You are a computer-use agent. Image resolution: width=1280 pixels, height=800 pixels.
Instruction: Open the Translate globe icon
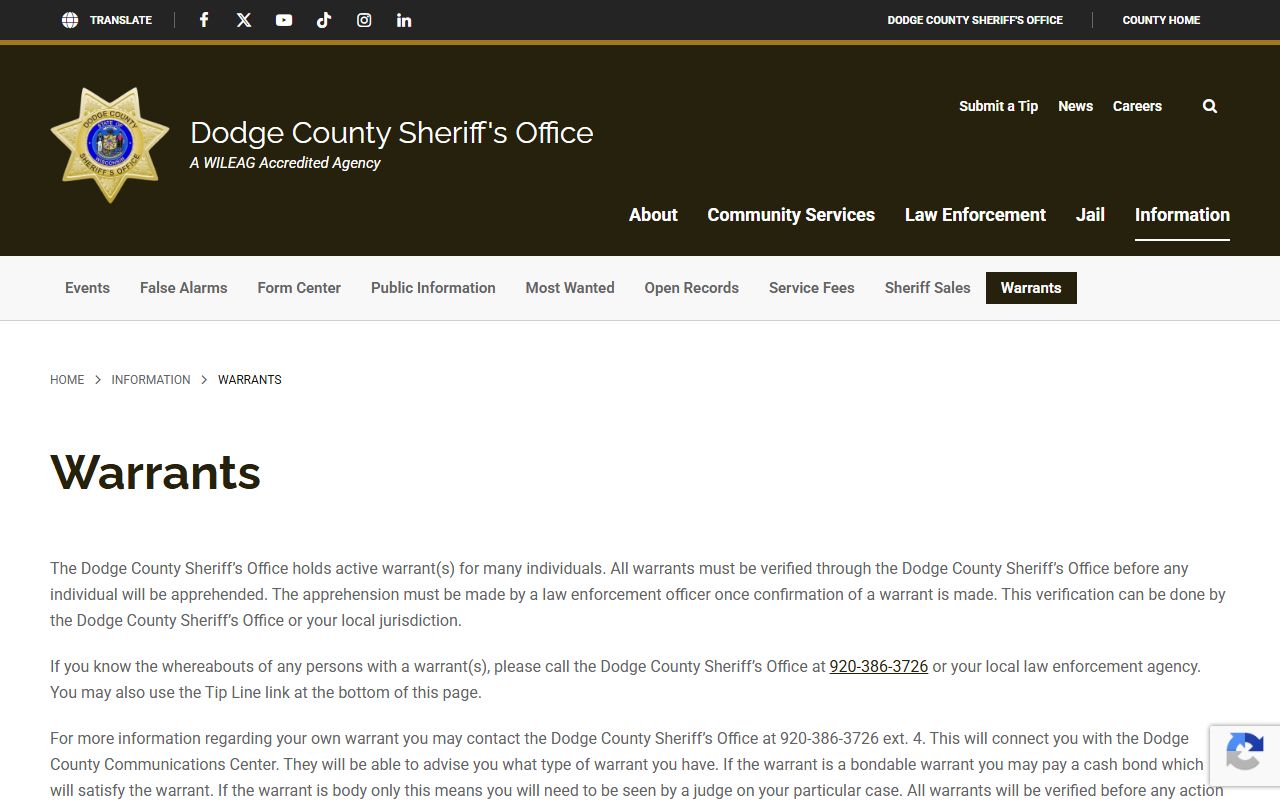point(70,20)
